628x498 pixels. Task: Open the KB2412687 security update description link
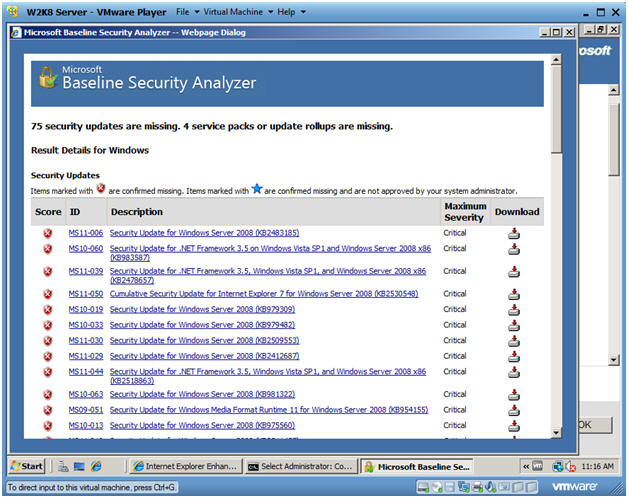pyautogui.click(x=204, y=356)
